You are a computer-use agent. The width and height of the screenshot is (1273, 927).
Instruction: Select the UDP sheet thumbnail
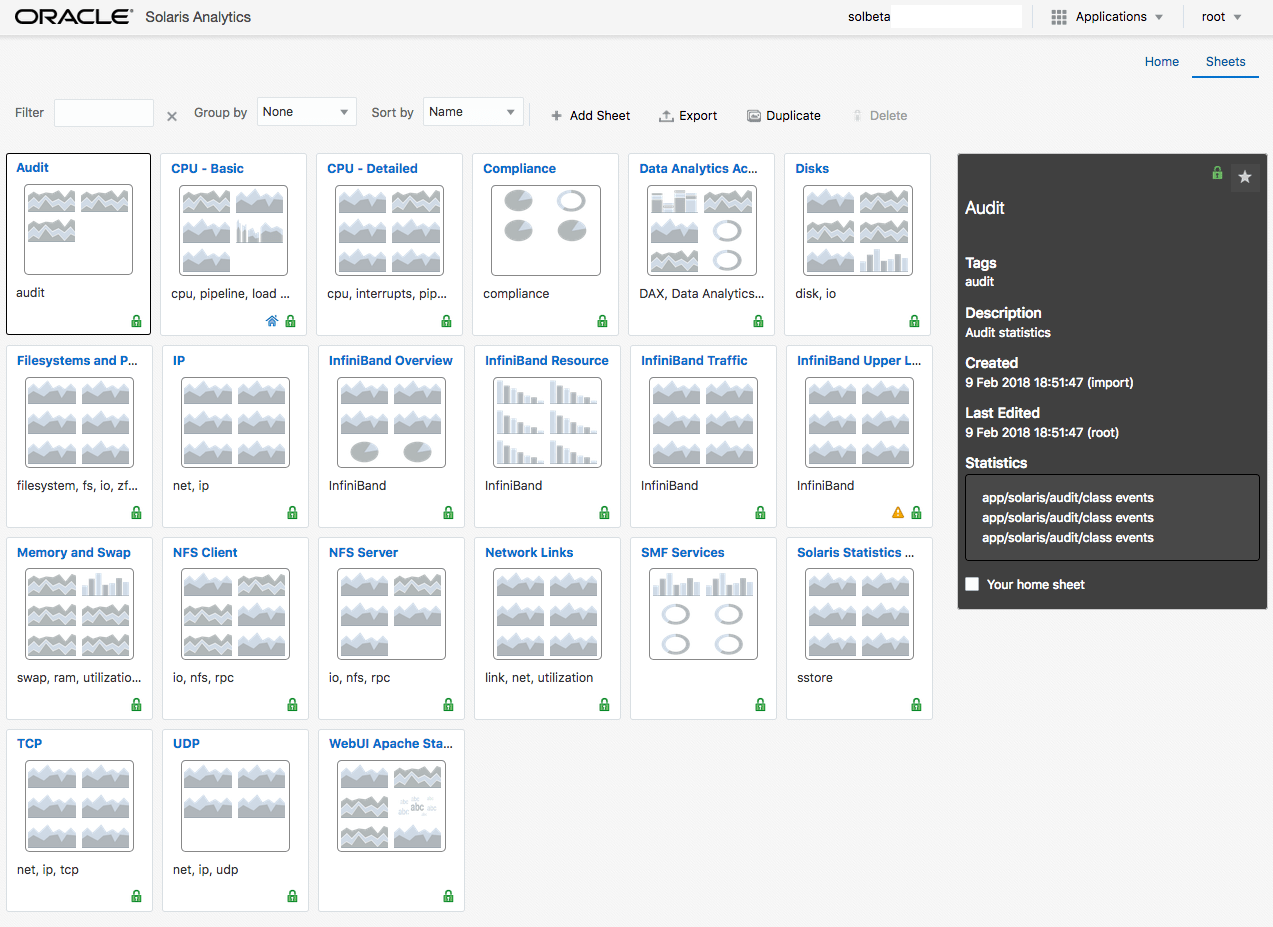(x=236, y=805)
